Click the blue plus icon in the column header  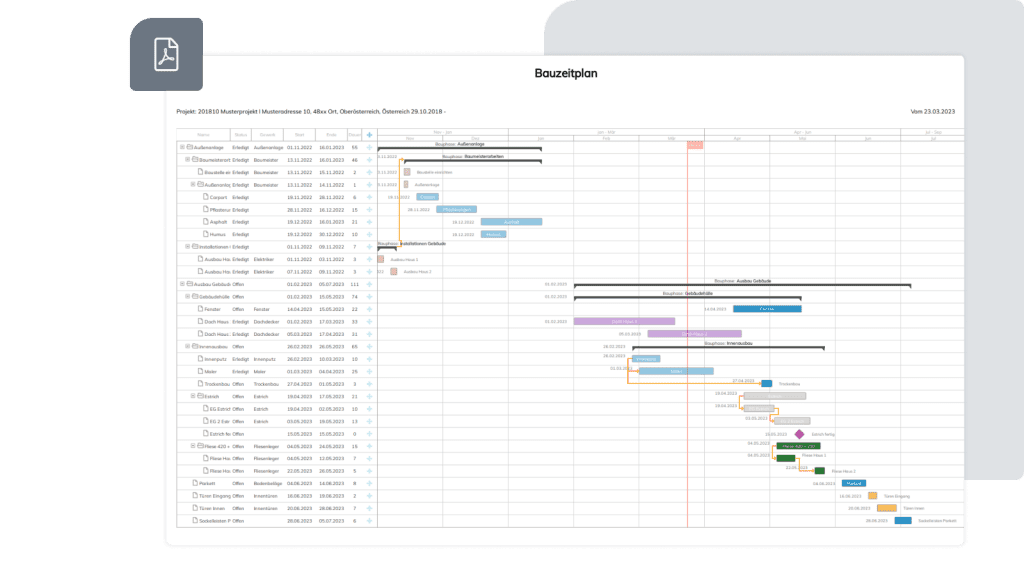point(369,134)
